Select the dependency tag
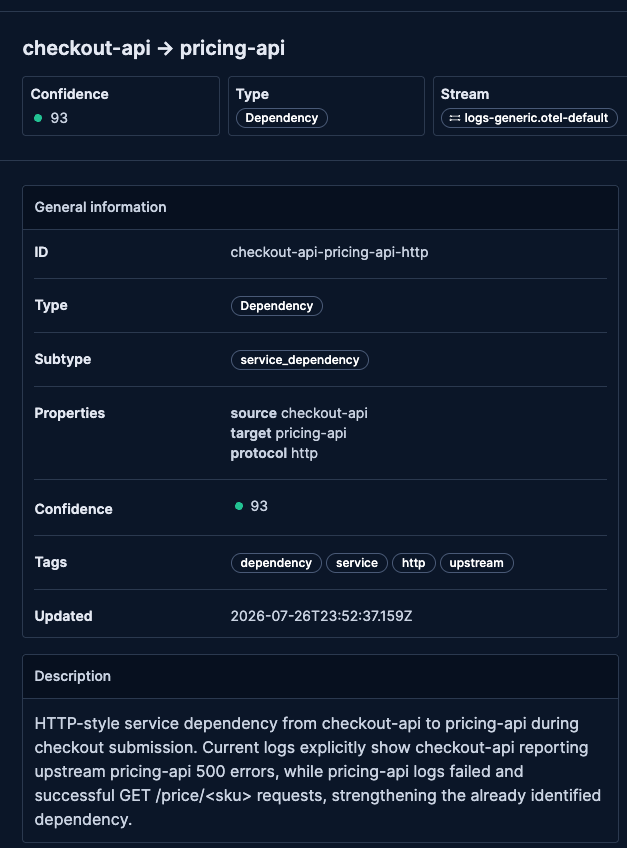 (x=276, y=563)
